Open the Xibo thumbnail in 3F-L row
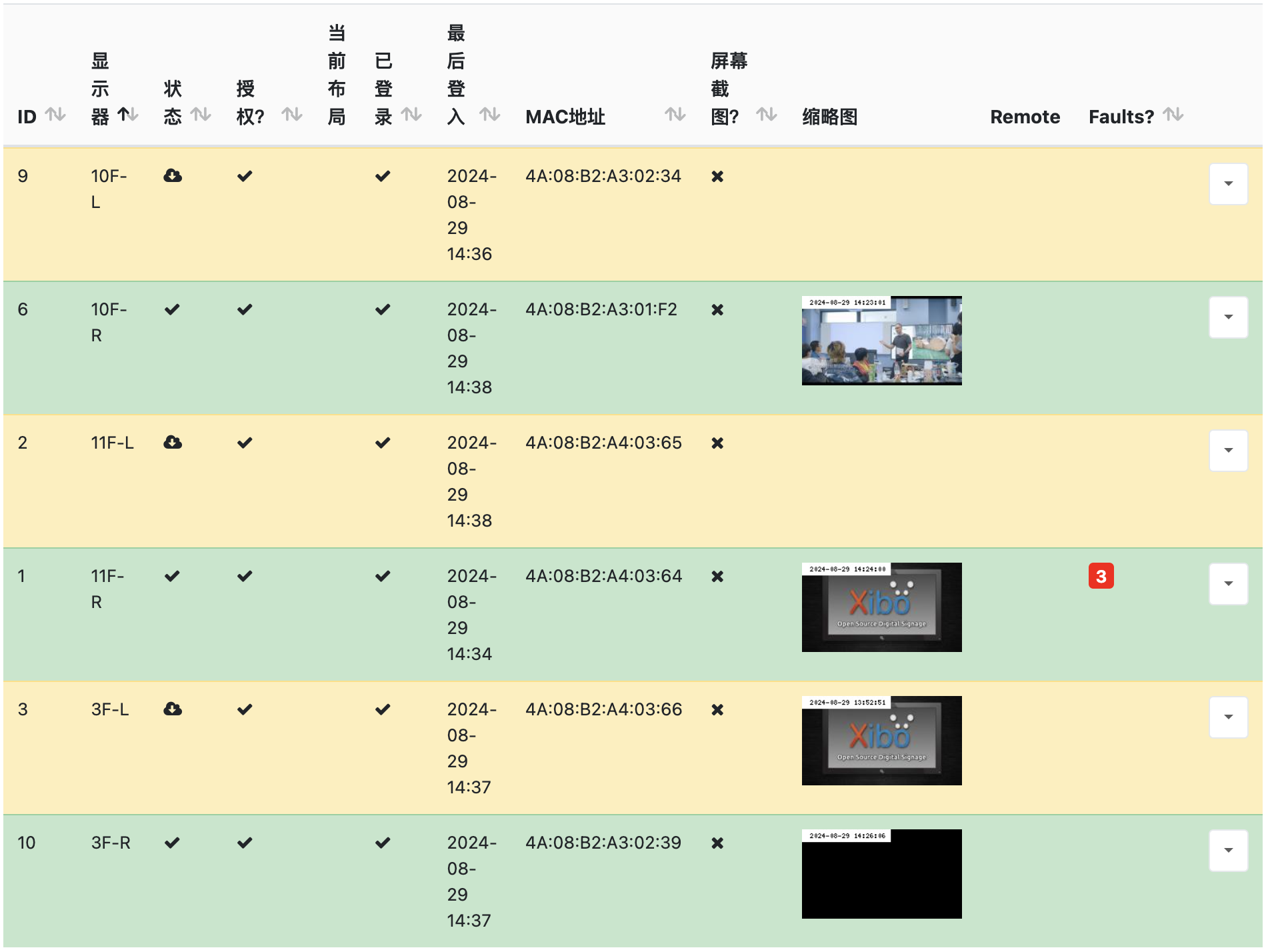Screen dimensions: 1264x952 pyautogui.click(x=881, y=741)
